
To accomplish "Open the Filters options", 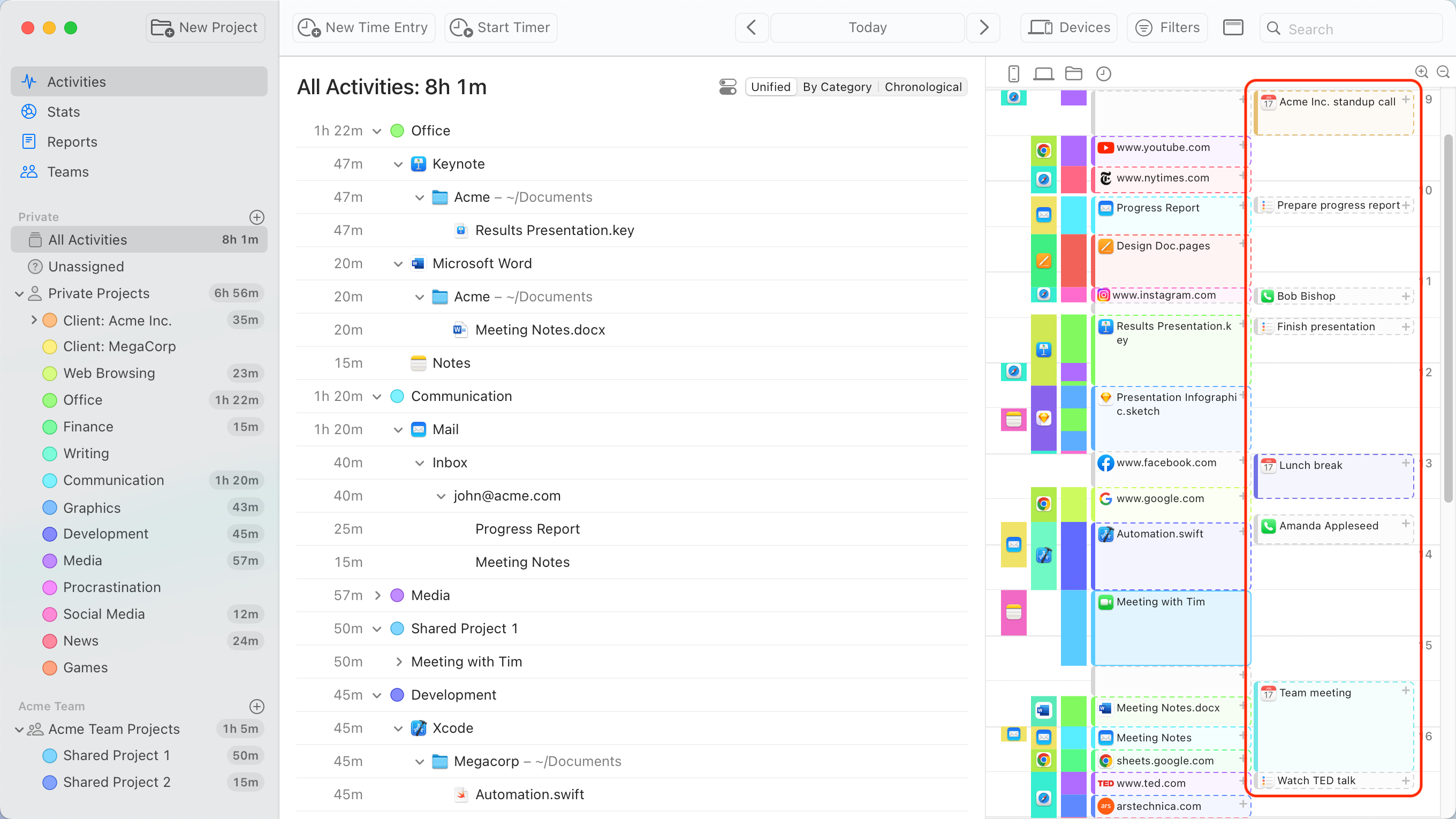I will point(1166,27).
